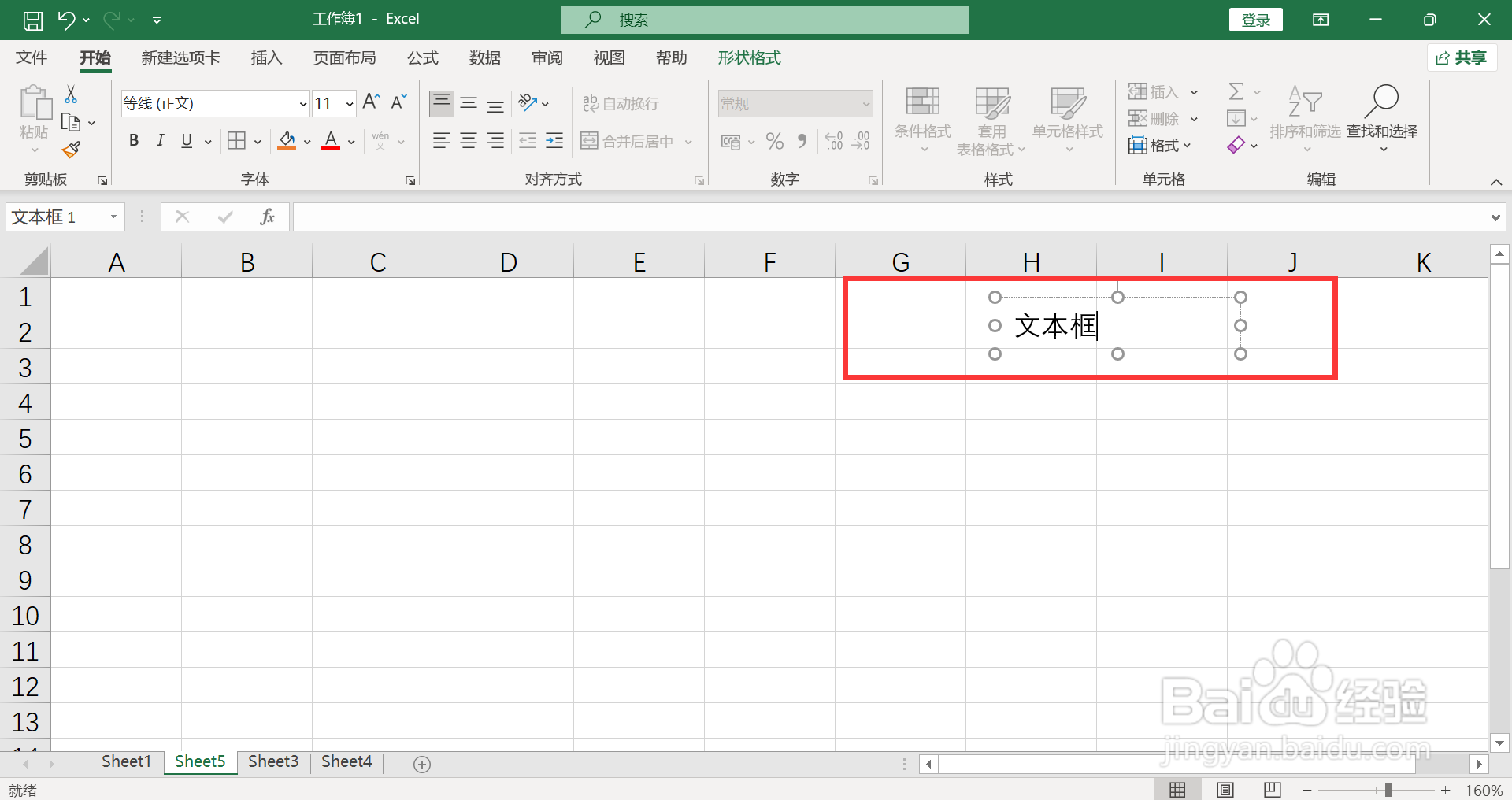The image size is (1512, 800).
Task: Toggle Align Right for text
Action: click(495, 141)
